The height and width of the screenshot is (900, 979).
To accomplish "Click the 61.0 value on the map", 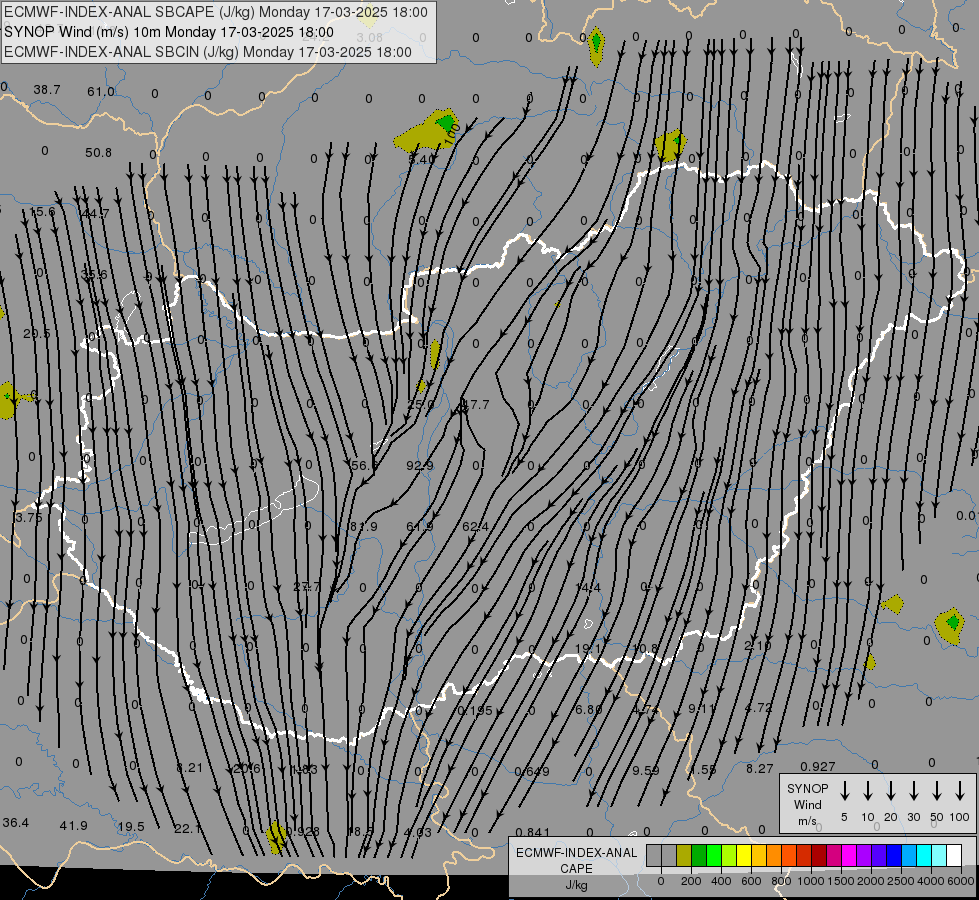I will 101,92.
